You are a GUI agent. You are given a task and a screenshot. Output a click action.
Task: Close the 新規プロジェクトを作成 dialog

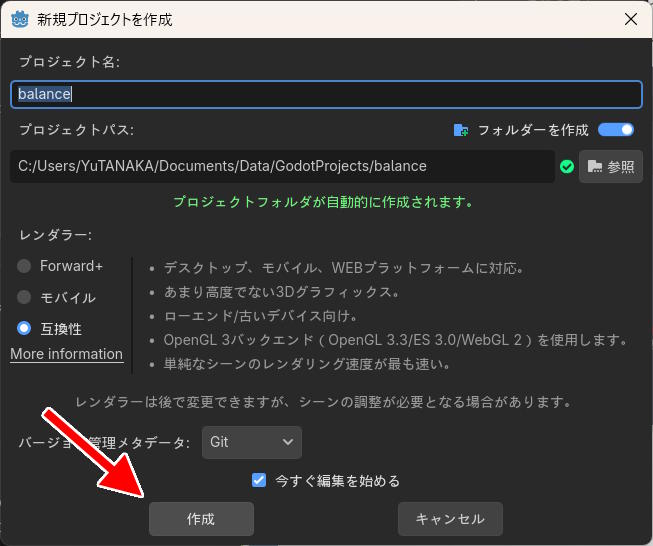630,19
